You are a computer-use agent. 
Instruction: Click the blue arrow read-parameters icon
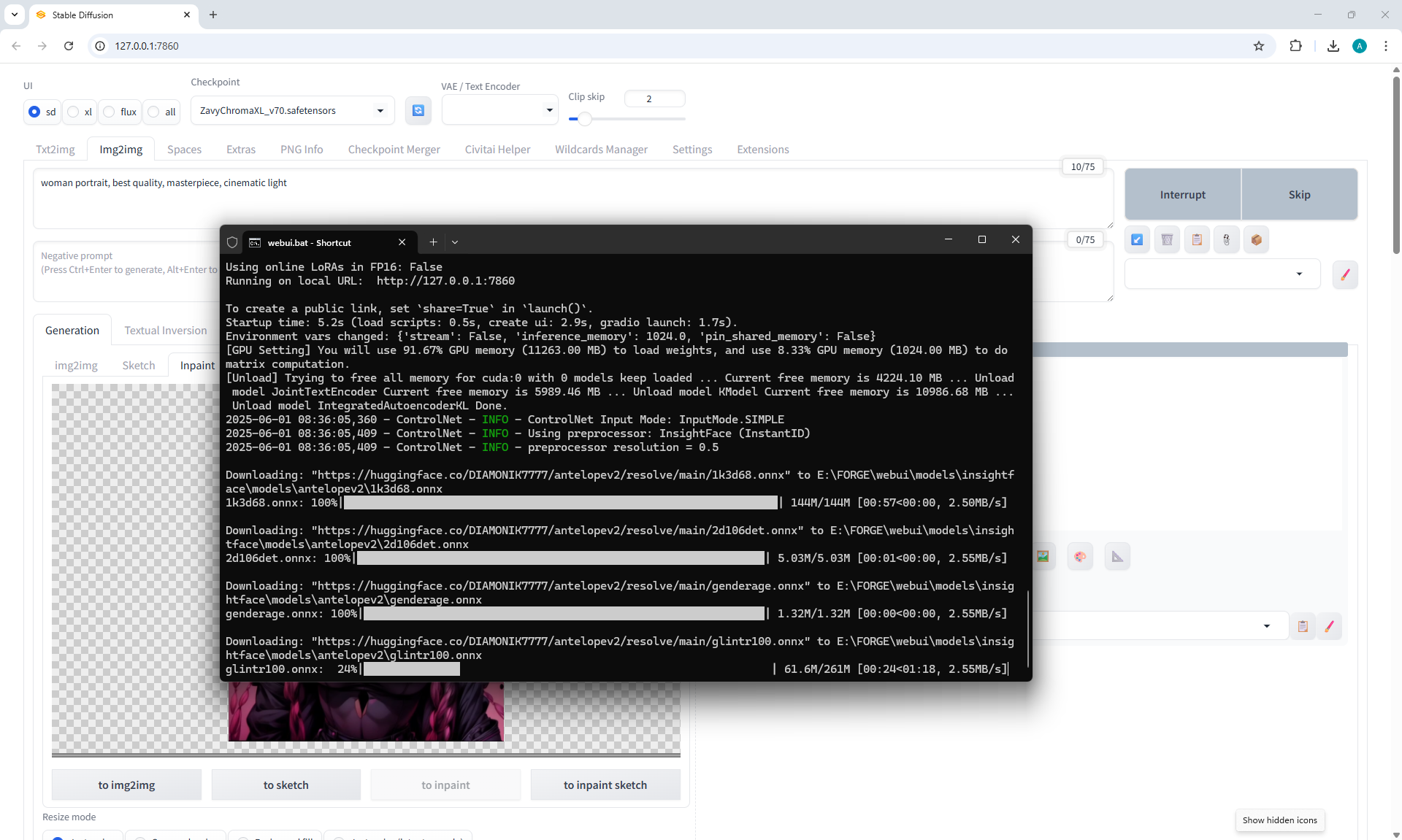pyautogui.click(x=1137, y=239)
